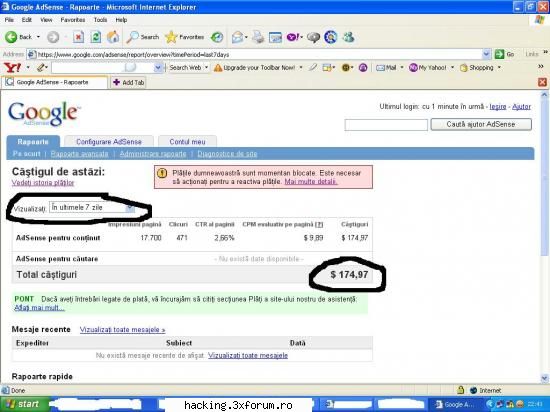Open the Yahoo Mail toolbar icon
Viewport: 550px width, 412px height.
click(380, 68)
